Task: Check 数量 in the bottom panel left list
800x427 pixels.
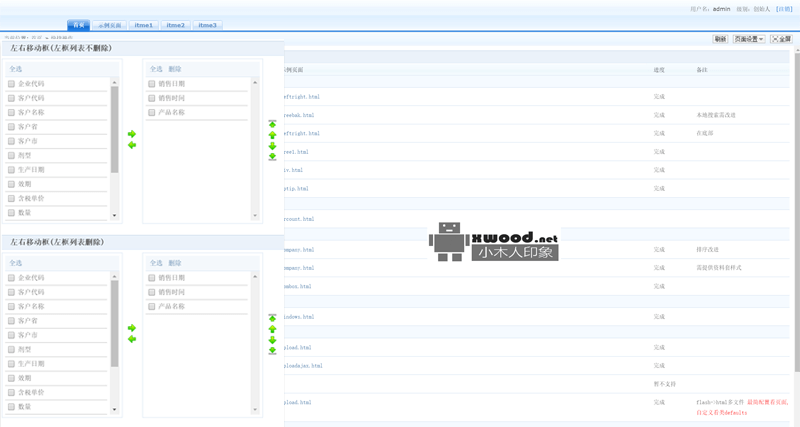Action: 11,407
